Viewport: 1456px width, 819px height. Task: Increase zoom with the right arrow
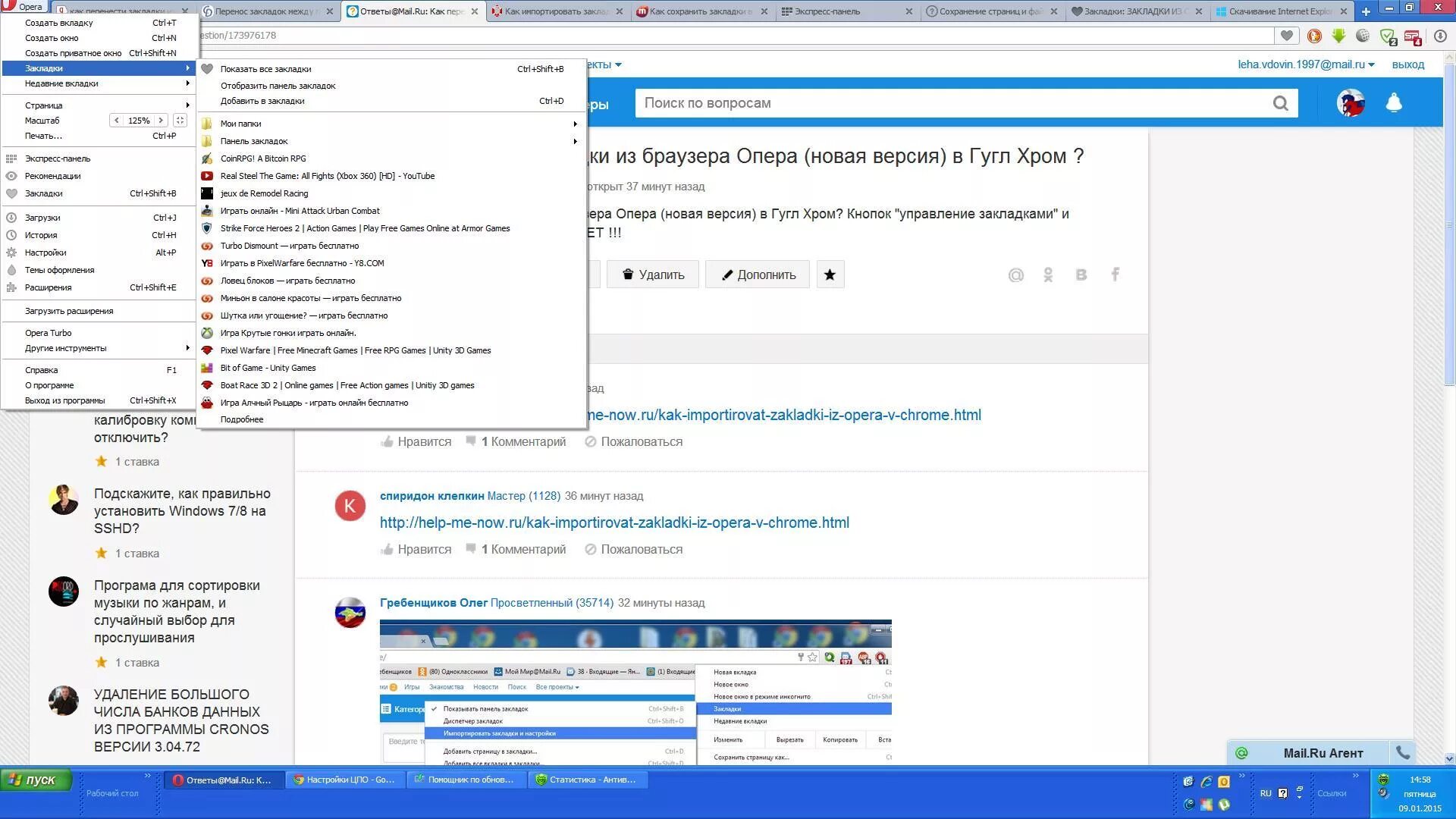click(x=161, y=121)
